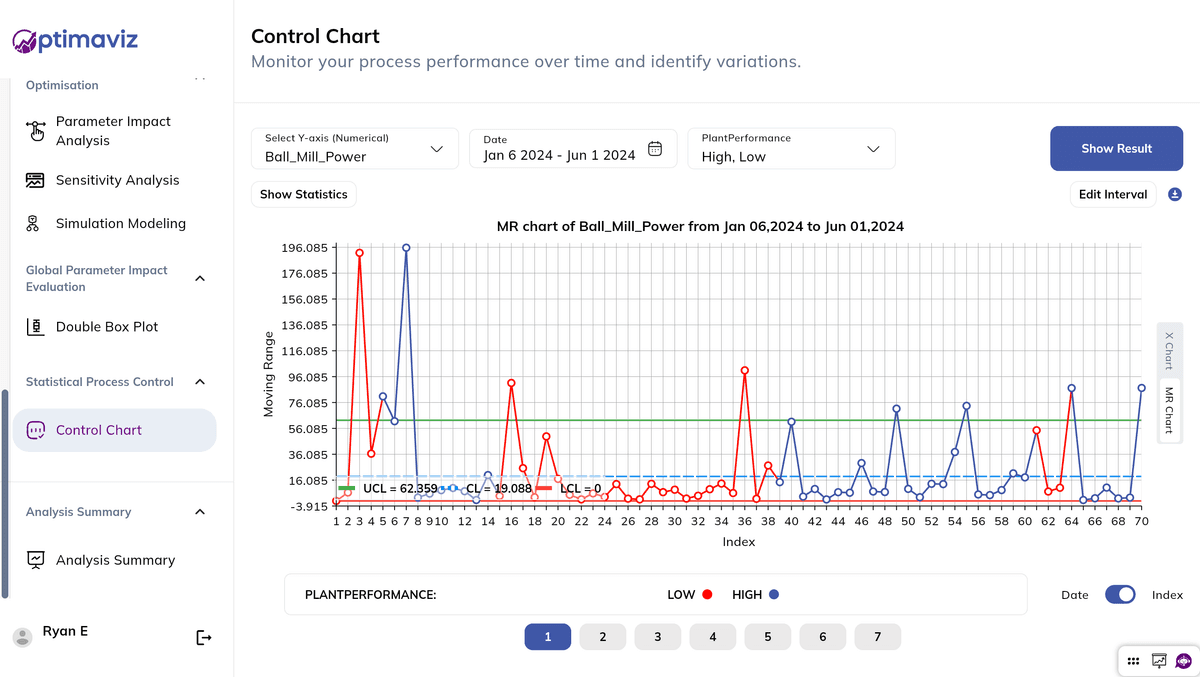Toggle the Date/Index axis switch

click(x=1120, y=595)
